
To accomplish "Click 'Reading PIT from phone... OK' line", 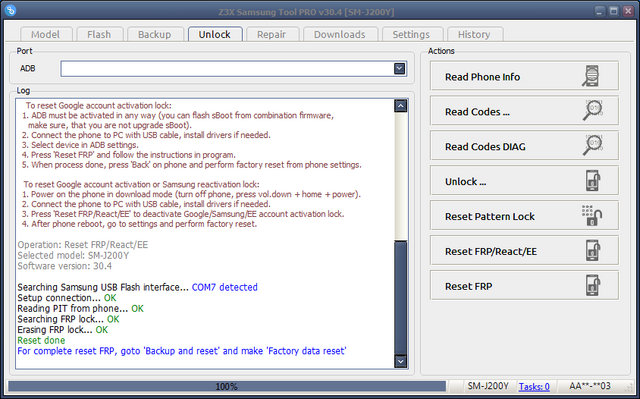I will (x=80, y=308).
